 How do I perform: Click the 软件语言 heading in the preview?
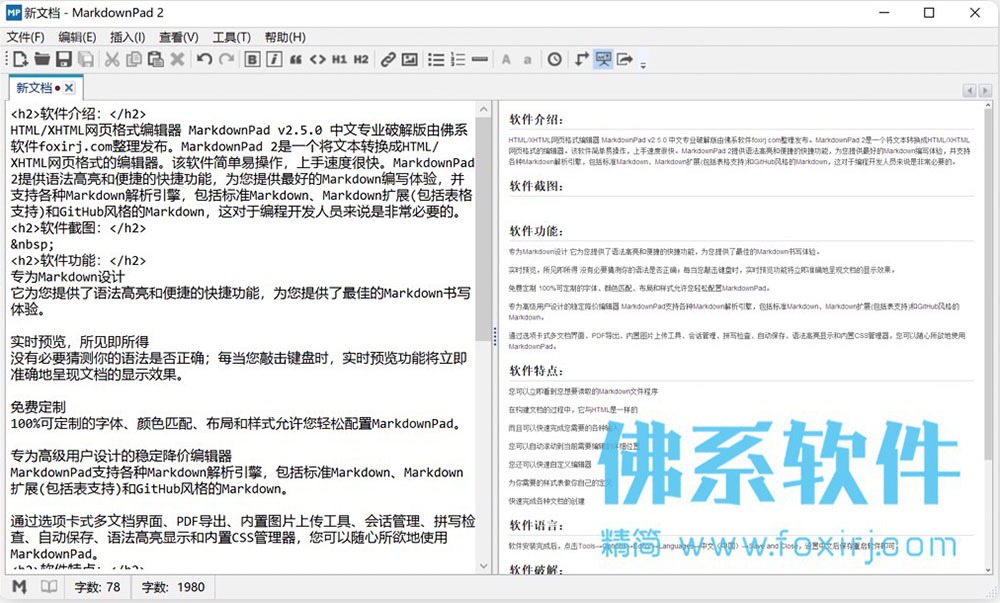536,525
